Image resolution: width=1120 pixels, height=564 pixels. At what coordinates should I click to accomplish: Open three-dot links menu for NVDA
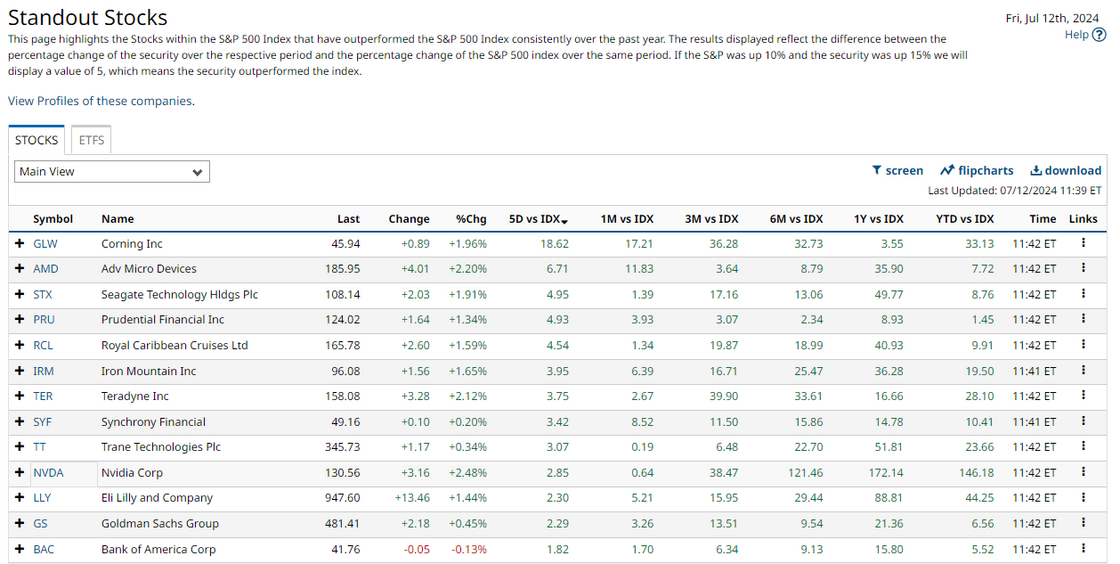point(1083,472)
